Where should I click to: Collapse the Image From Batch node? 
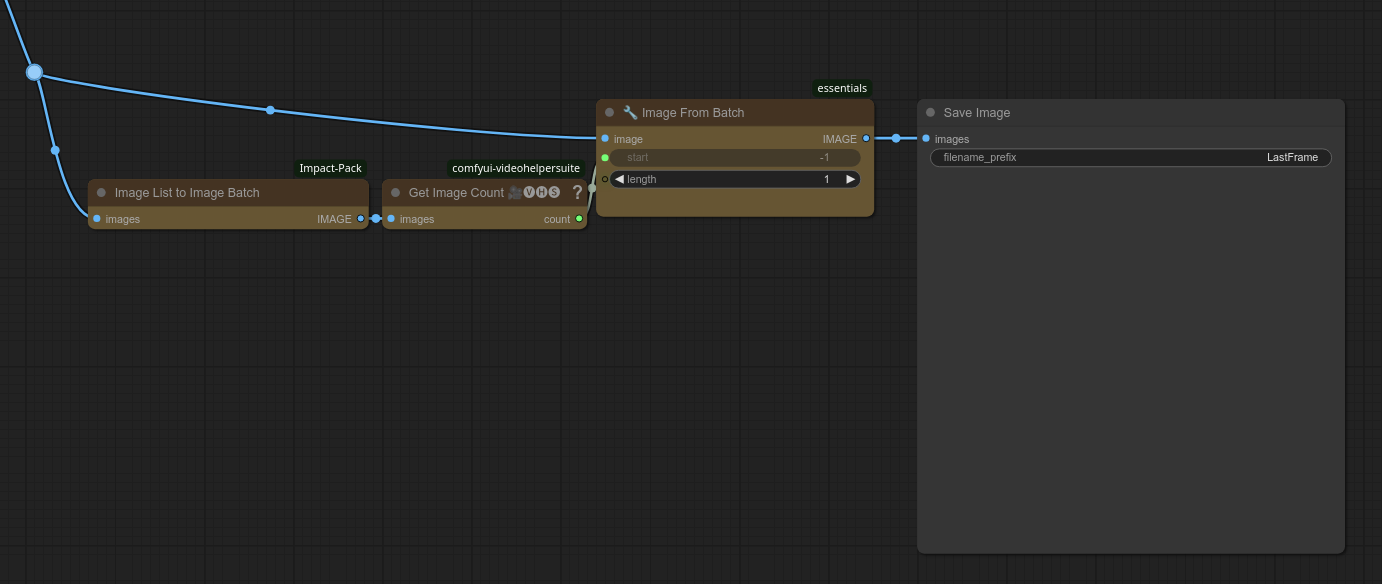(x=609, y=113)
